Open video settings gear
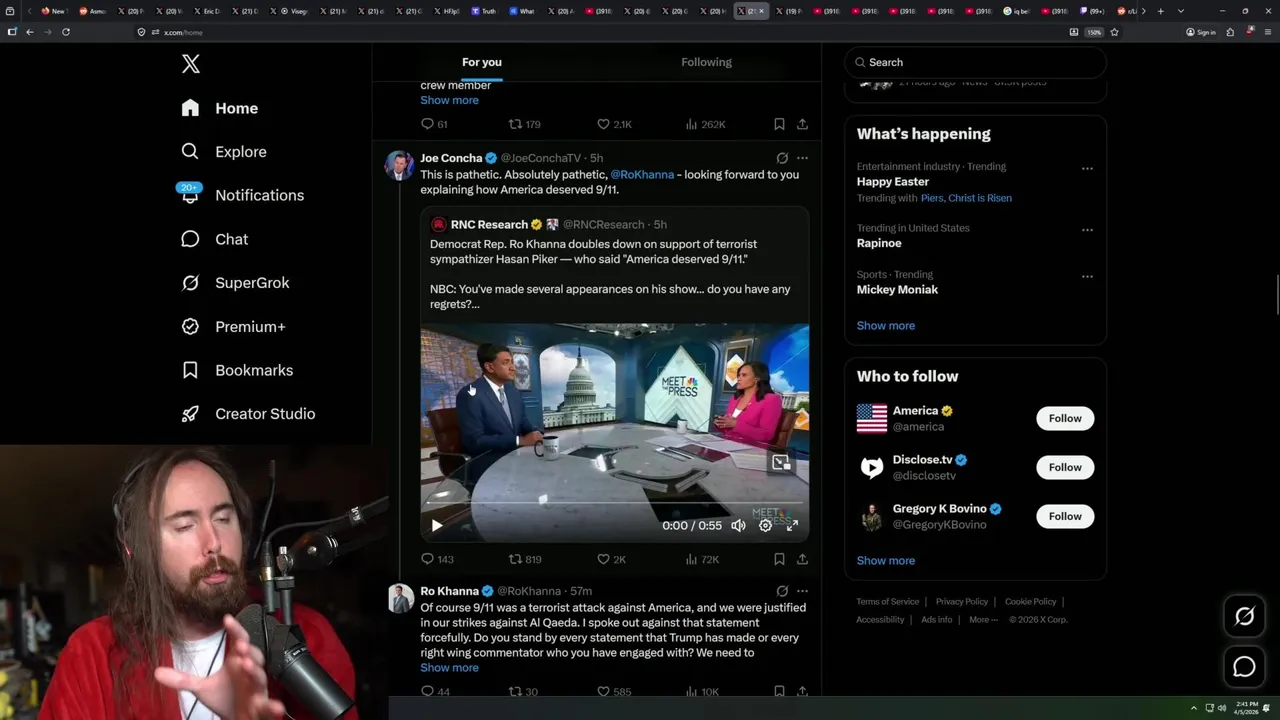The width and height of the screenshot is (1280, 720). (765, 525)
